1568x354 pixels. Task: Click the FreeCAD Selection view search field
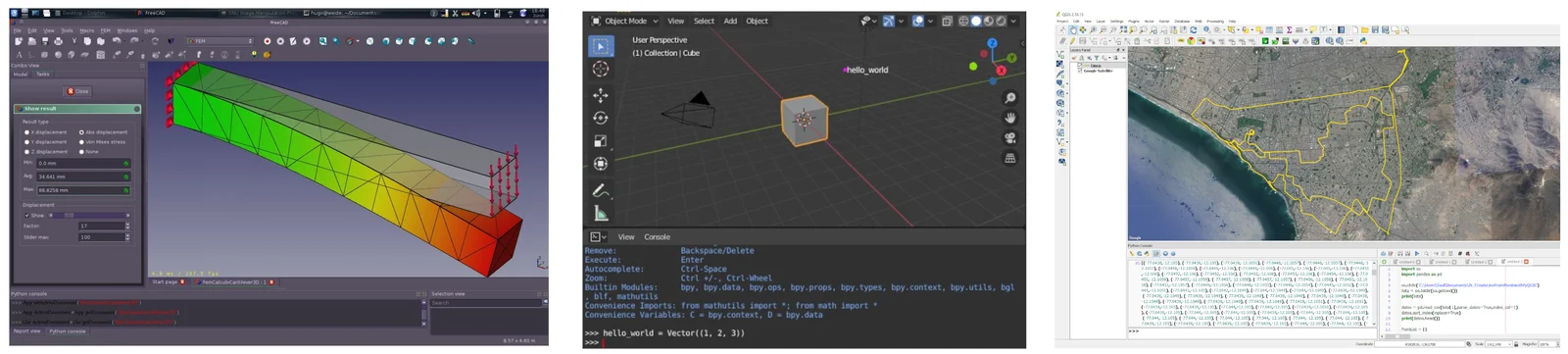click(x=487, y=303)
